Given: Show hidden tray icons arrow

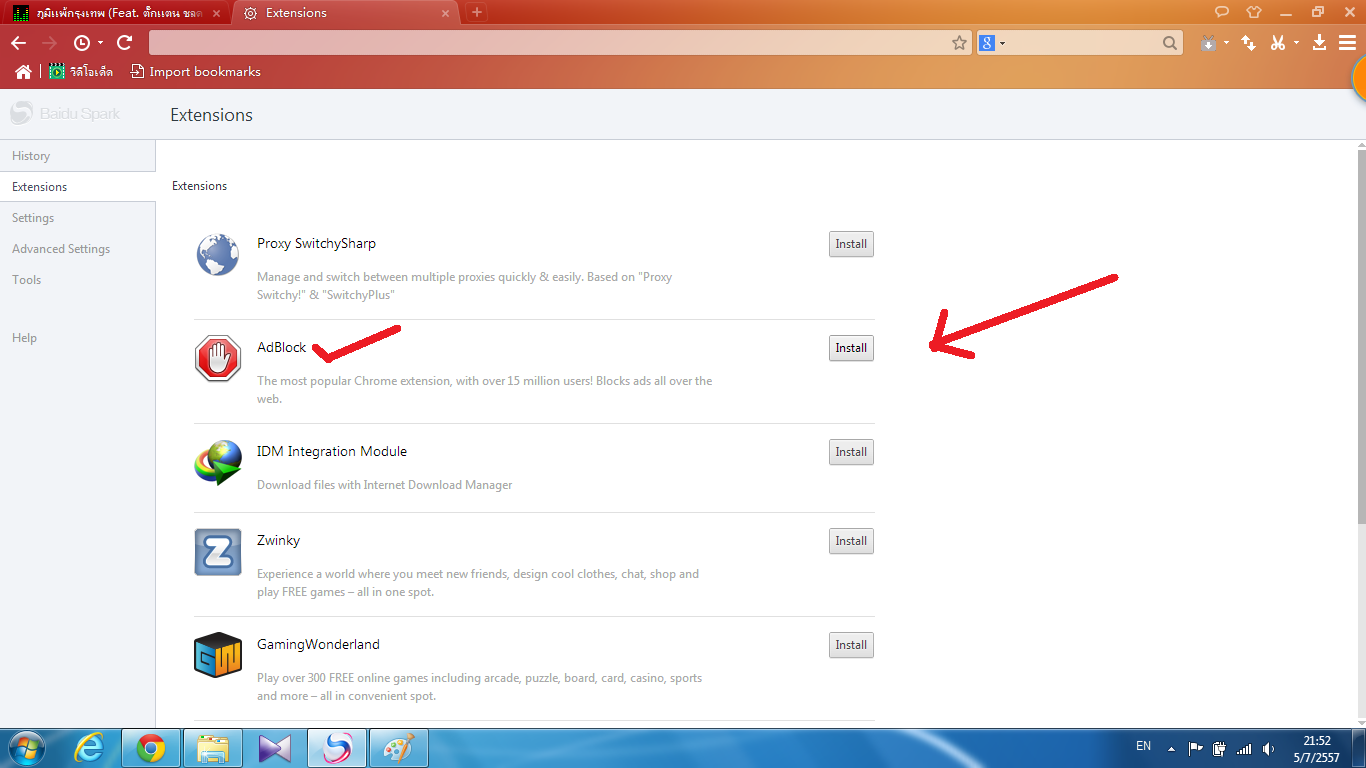Looking at the screenshot, I should pyautogui.click(x=1172, y=748).
